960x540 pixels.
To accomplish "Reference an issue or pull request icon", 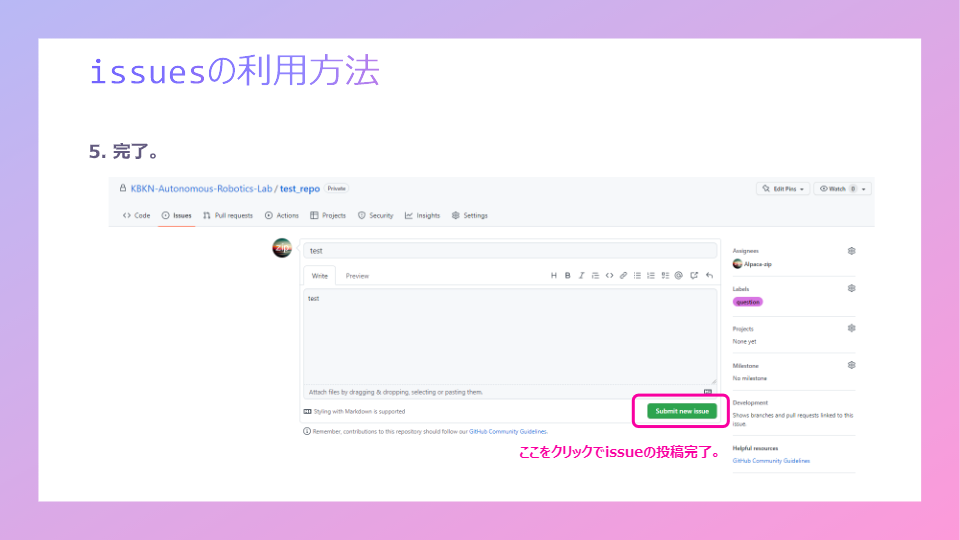I will [694, 276].
